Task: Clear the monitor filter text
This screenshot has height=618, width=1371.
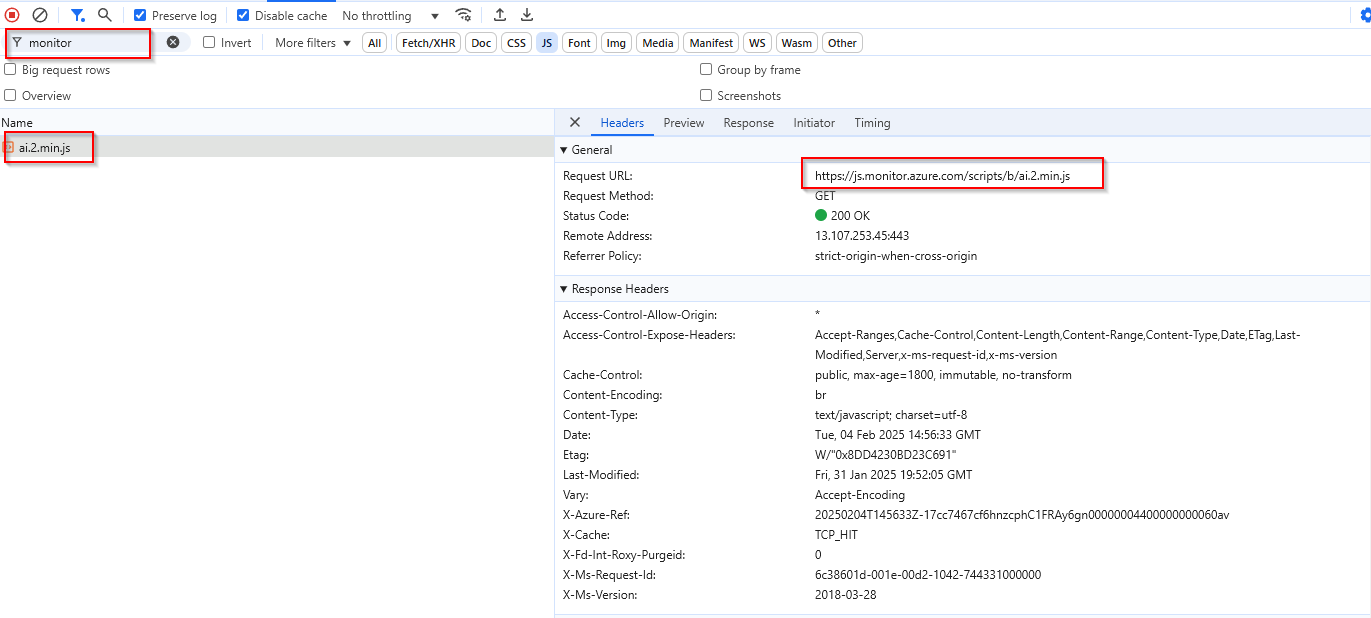Action: [x=173, y=42]
